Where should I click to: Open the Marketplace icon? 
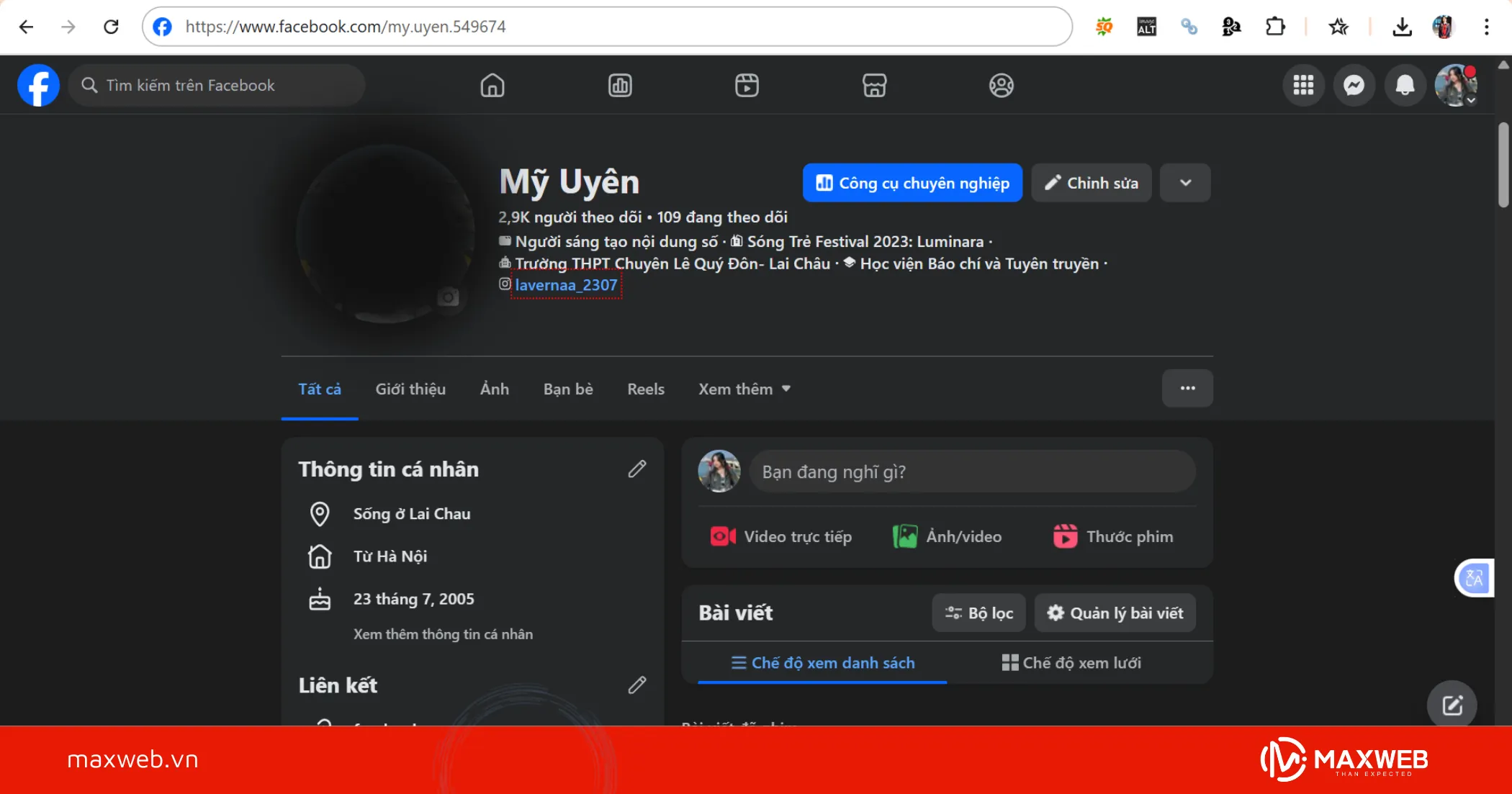coord(874,85)
